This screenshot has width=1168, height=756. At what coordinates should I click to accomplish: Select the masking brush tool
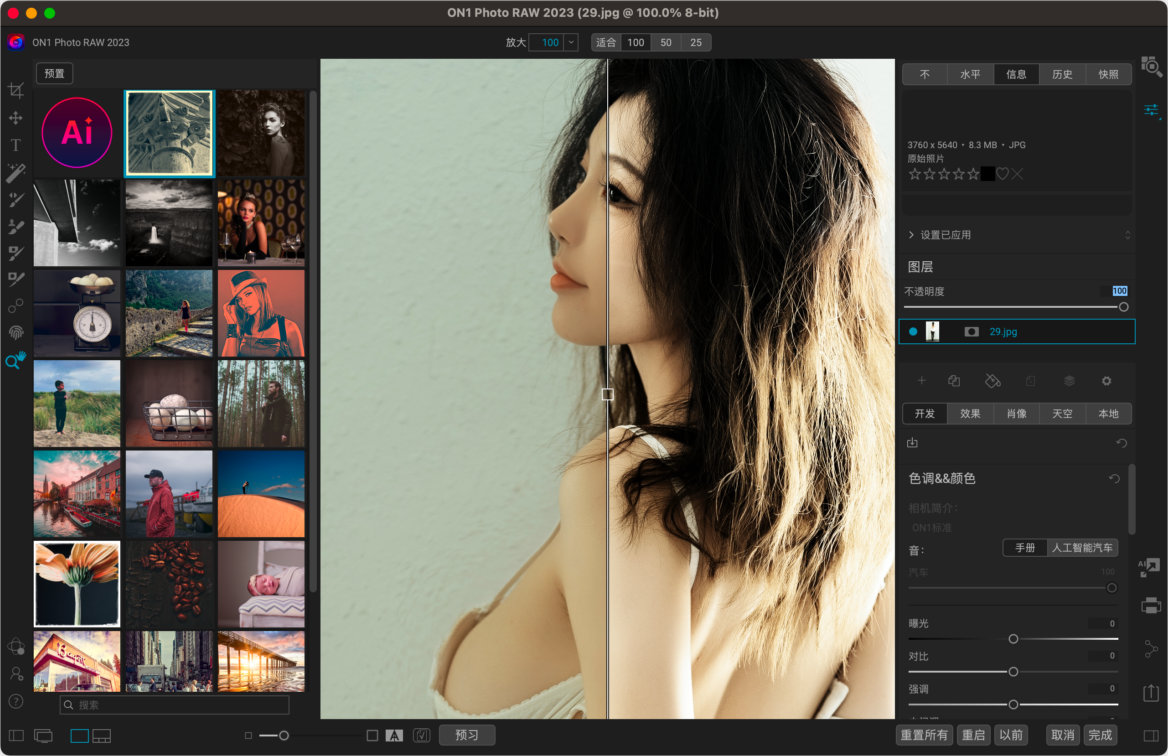click(x=16, y=252)
